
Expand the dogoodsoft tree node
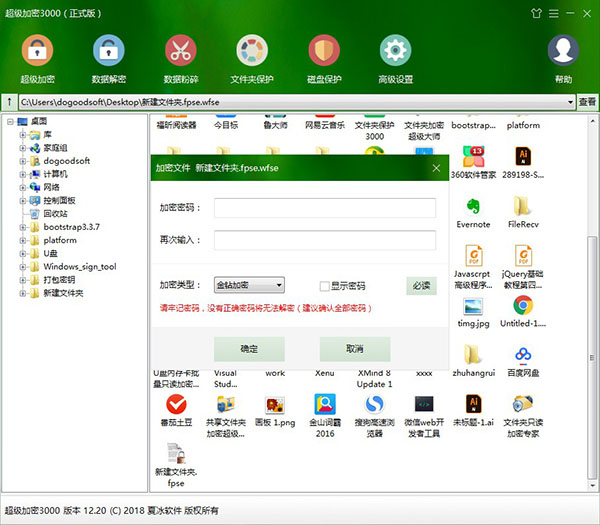[23, 161]
